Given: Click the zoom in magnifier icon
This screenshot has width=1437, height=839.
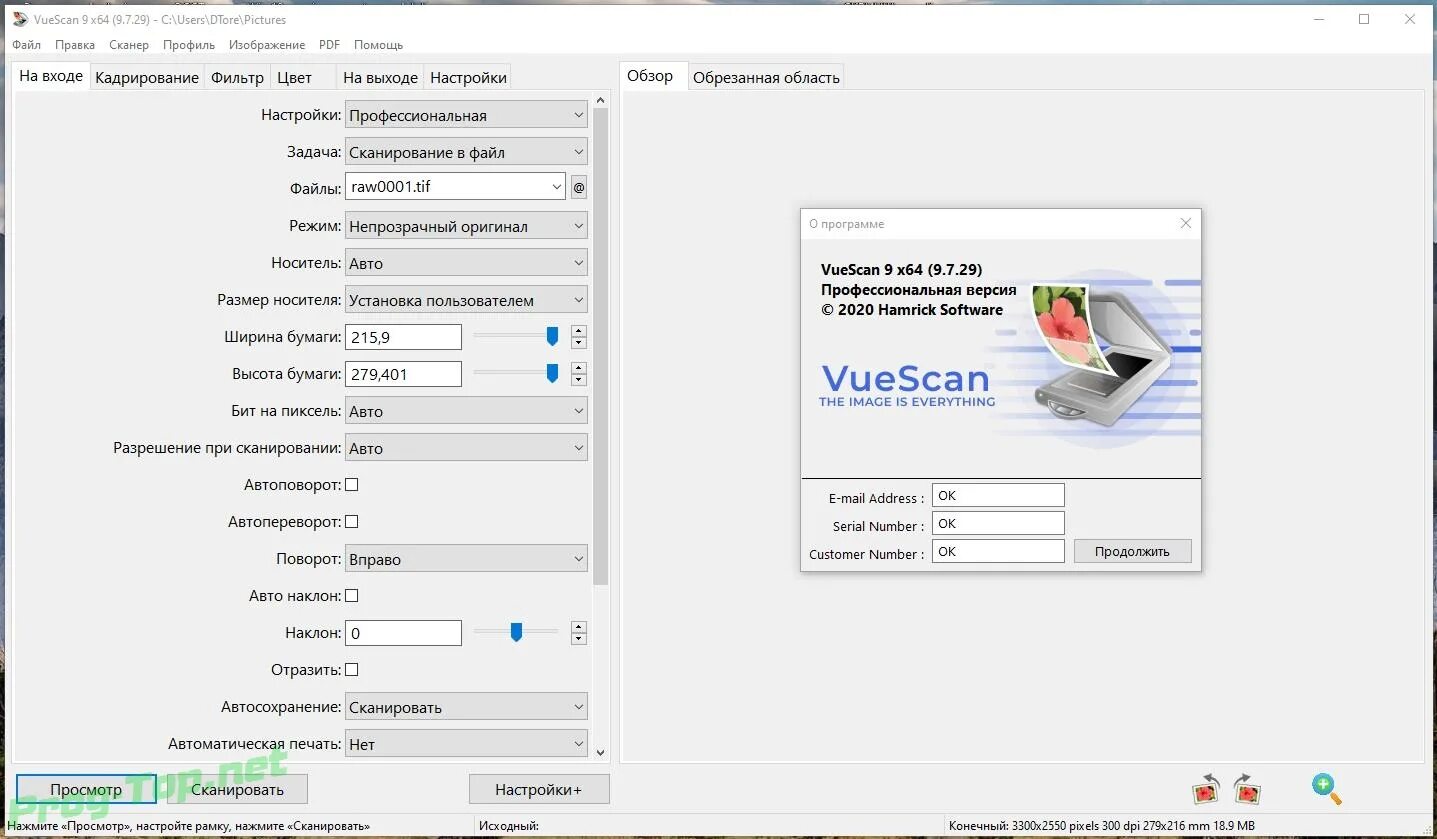Looking at the screenshot, I should pos(1327,788).
